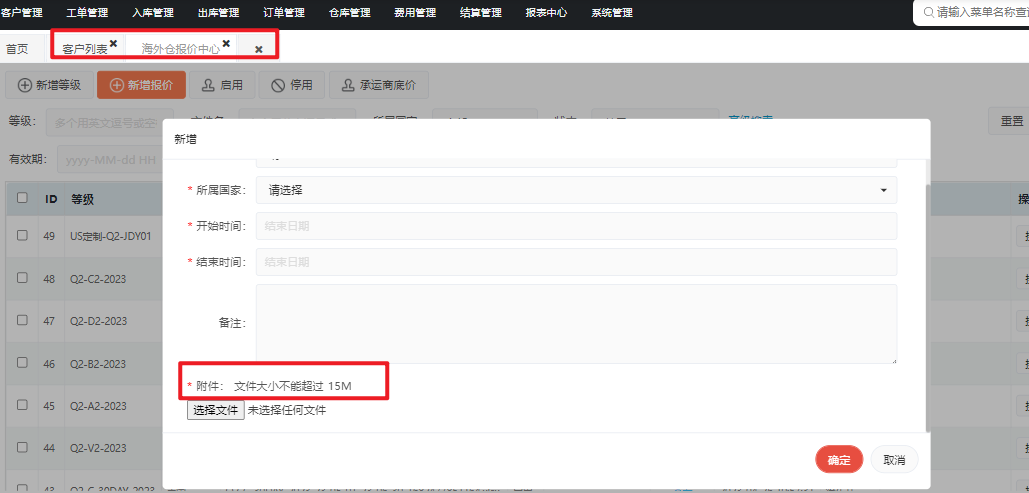Click 取消 to cancel the dialog
This screenshot has height=493, width=1029.
click(x=894, y=460)
